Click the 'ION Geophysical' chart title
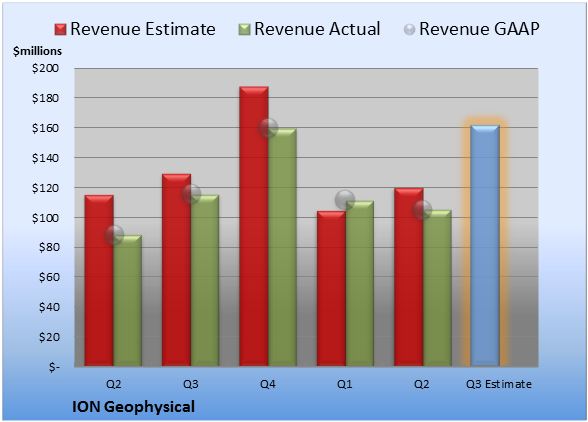 [134, 407]
